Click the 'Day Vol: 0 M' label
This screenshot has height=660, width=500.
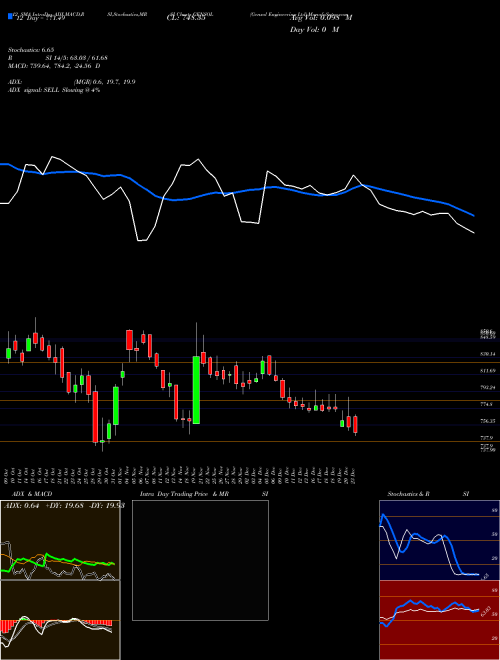(314, 30)
